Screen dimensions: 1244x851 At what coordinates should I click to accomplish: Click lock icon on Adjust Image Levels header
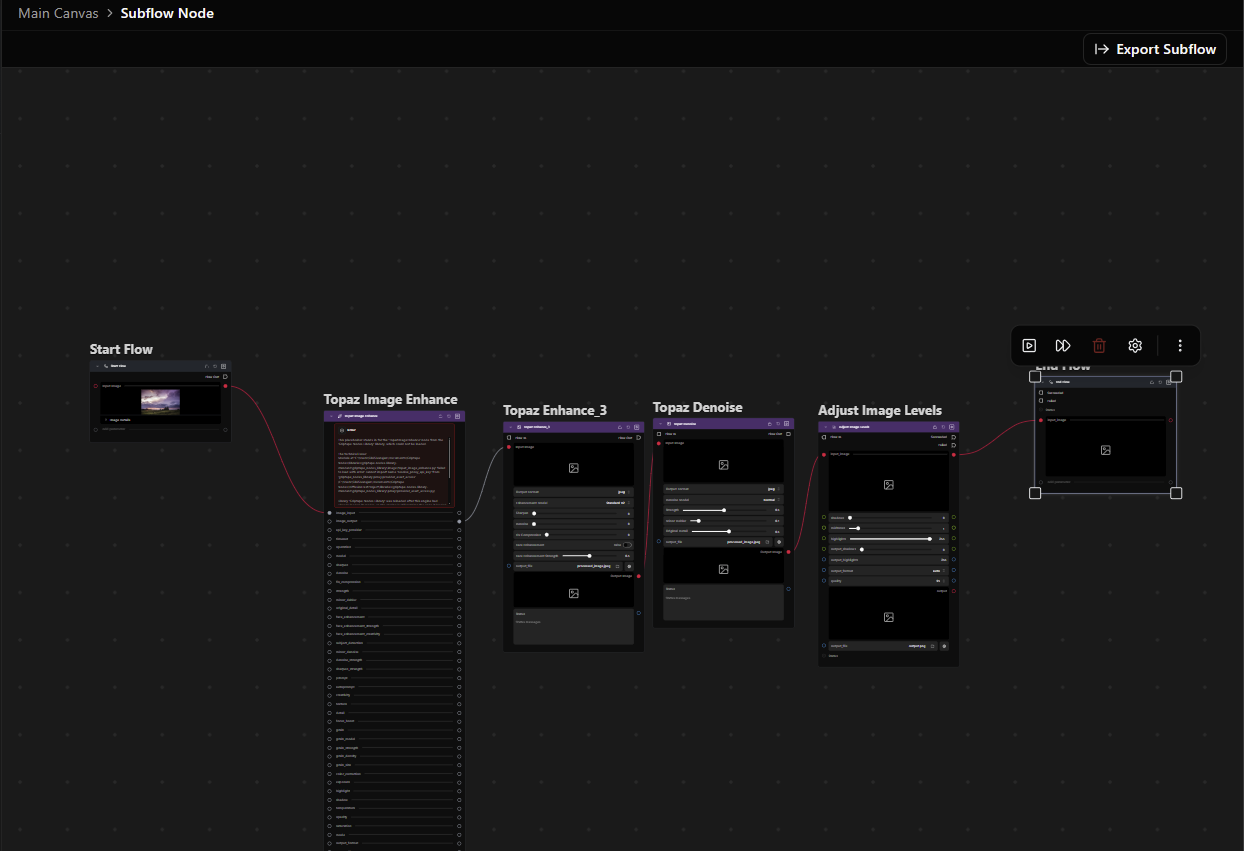point(935,427)
